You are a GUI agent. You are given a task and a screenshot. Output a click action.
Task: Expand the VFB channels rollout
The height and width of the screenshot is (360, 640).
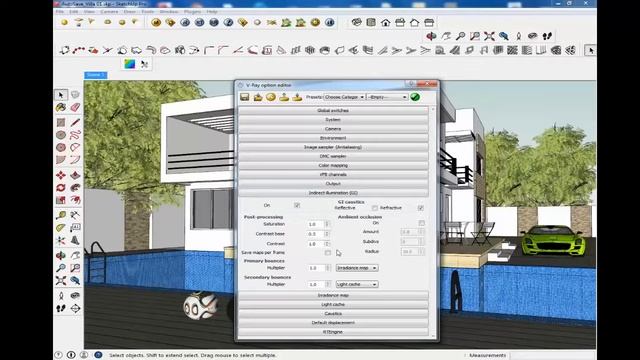coord(333,174)
